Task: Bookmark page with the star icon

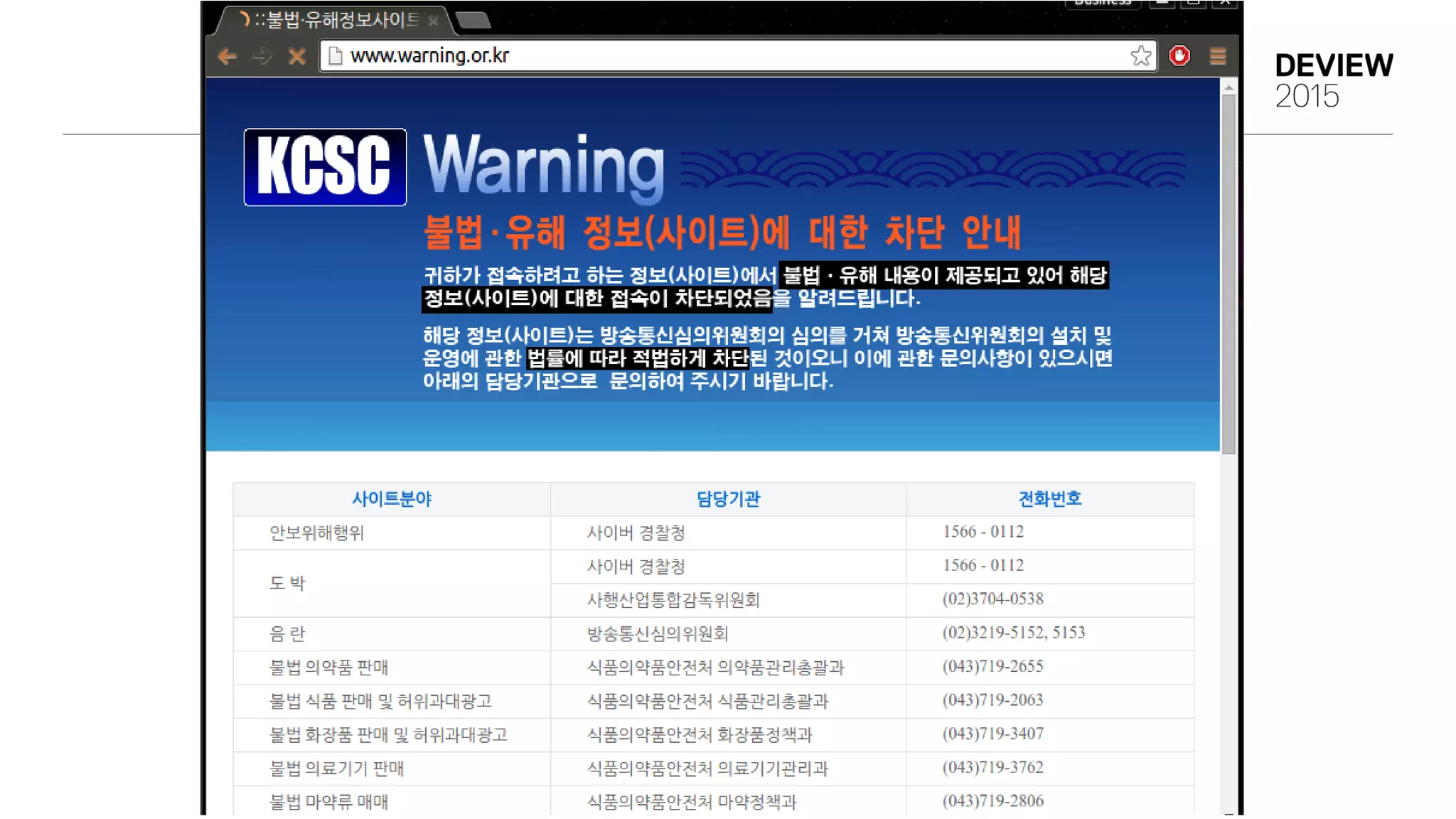Action: pyautogui.click(x=1140, y=55)
